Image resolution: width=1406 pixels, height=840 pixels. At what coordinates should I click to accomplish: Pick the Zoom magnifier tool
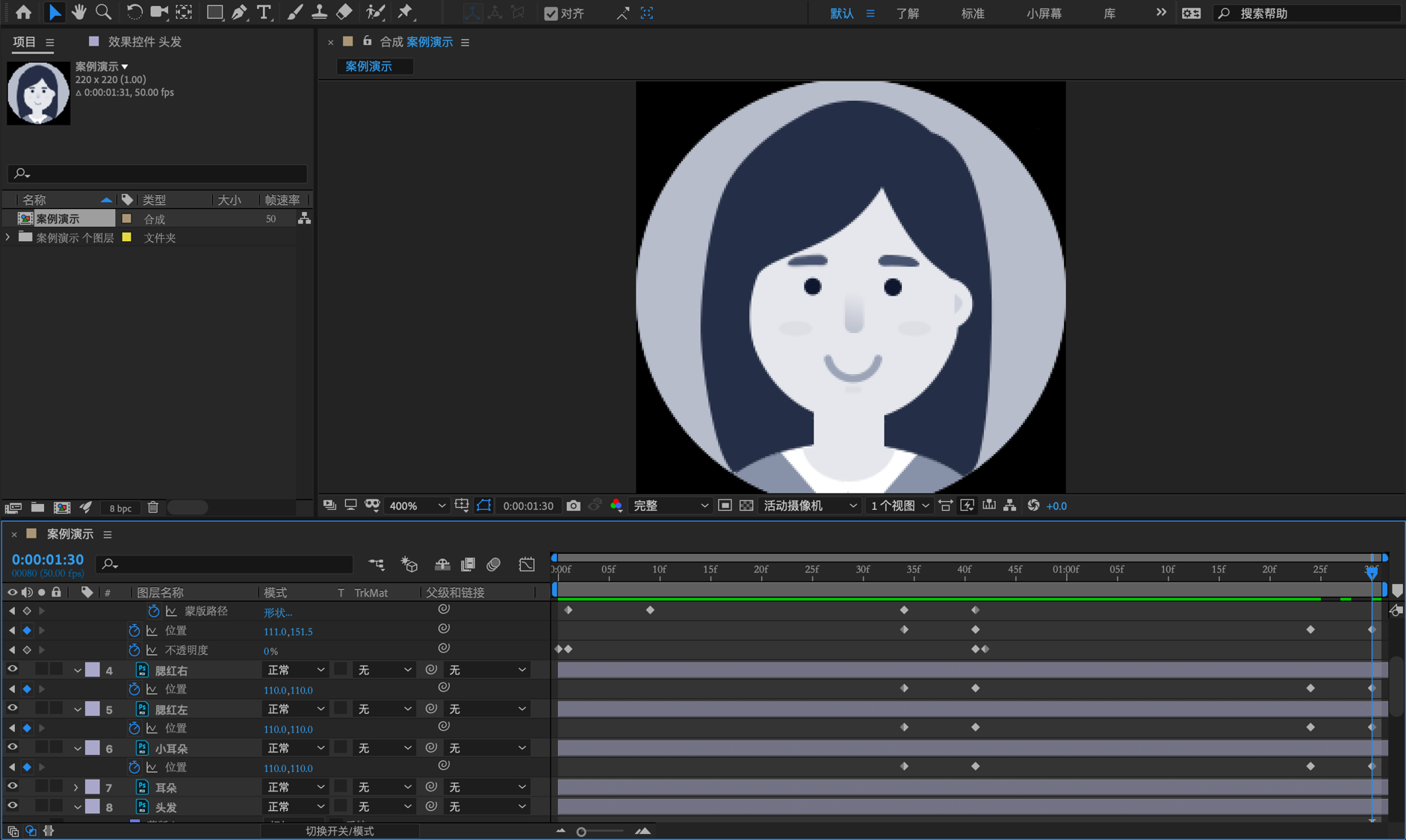[104, 13]
